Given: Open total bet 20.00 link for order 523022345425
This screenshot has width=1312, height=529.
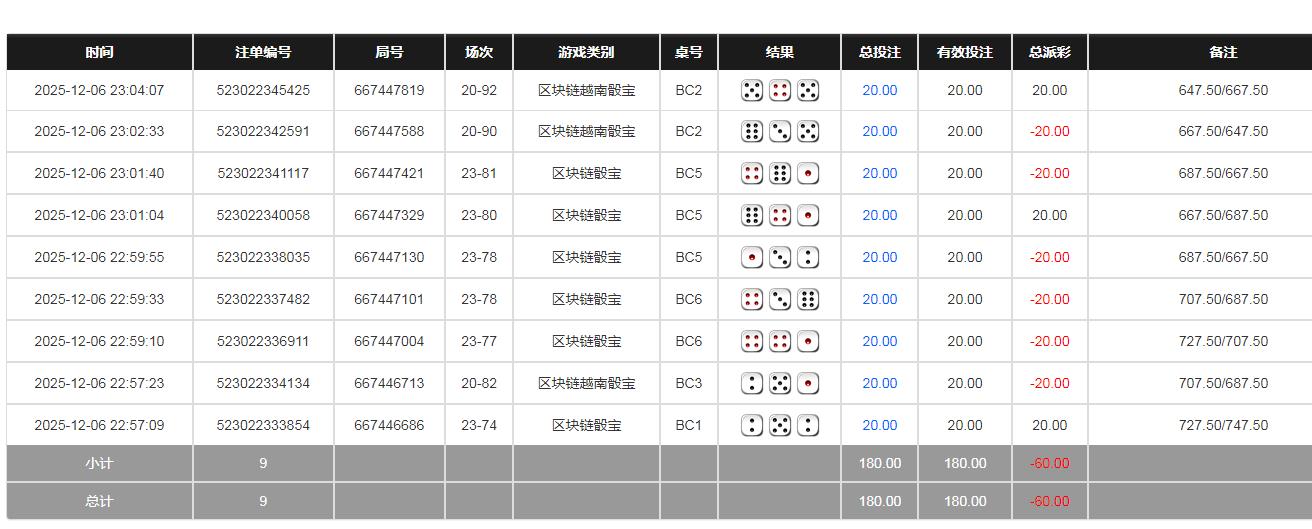Looking at the screenshot, I should [x=879, y=90].
